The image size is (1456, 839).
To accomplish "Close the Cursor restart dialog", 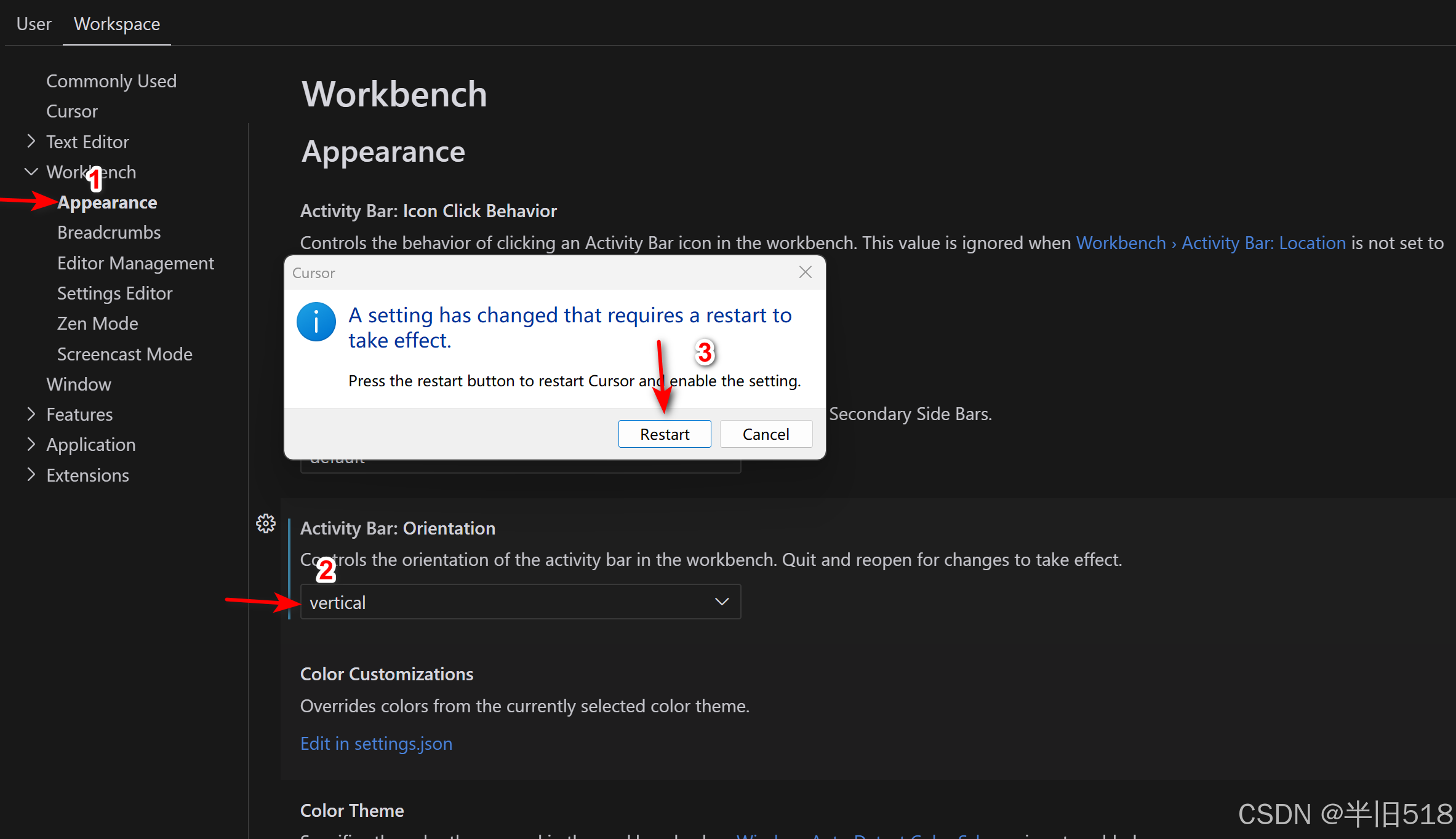I will (x=805, y=272).
